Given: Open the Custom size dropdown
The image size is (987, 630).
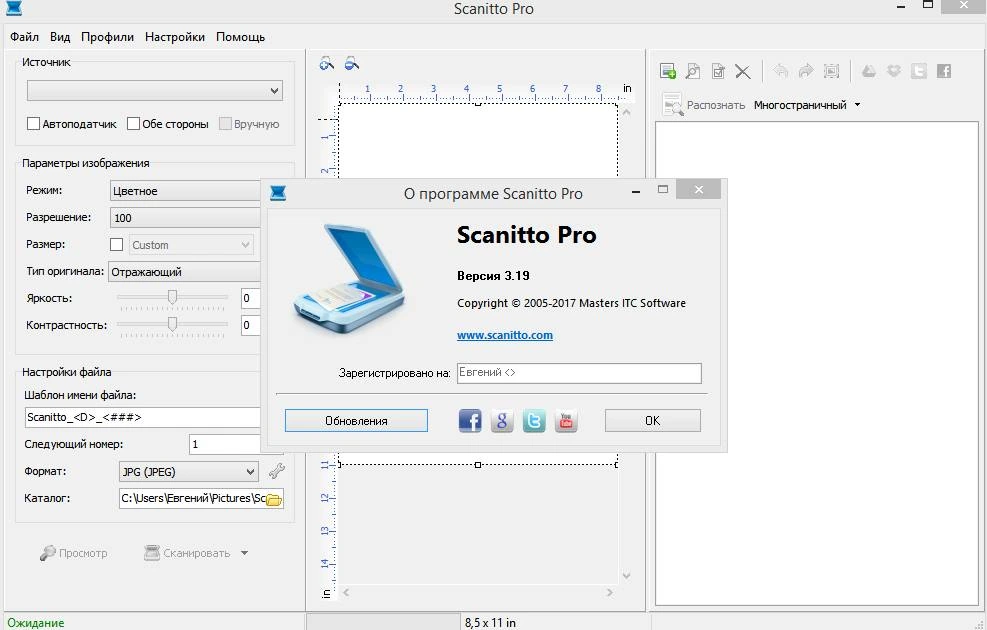Looking at the screenshot, I should [192, 245].
